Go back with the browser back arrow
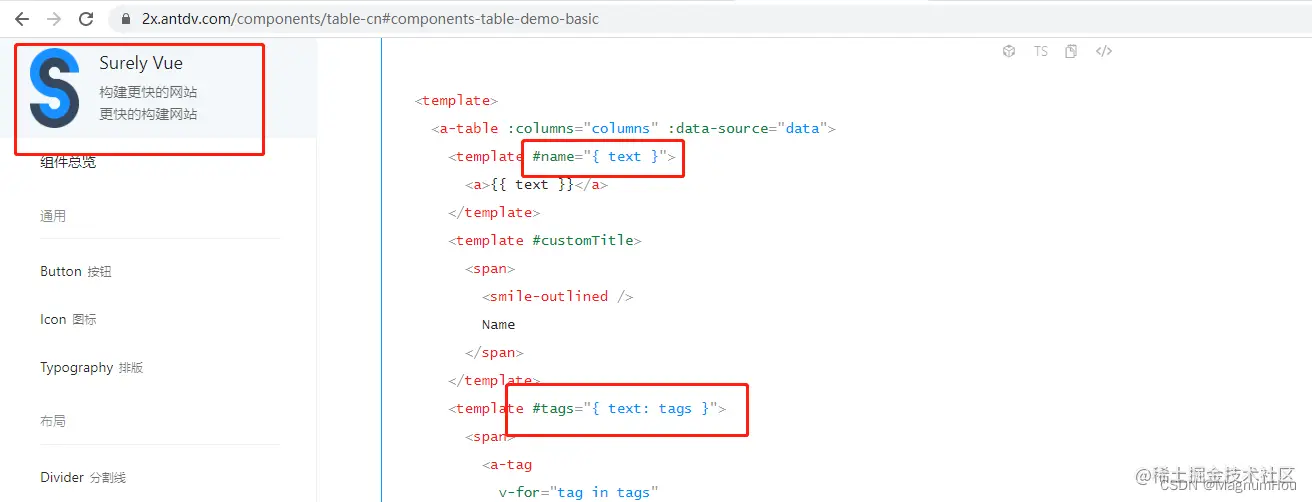This screenshot has width=1312, height=502. [x=21, y=19]
